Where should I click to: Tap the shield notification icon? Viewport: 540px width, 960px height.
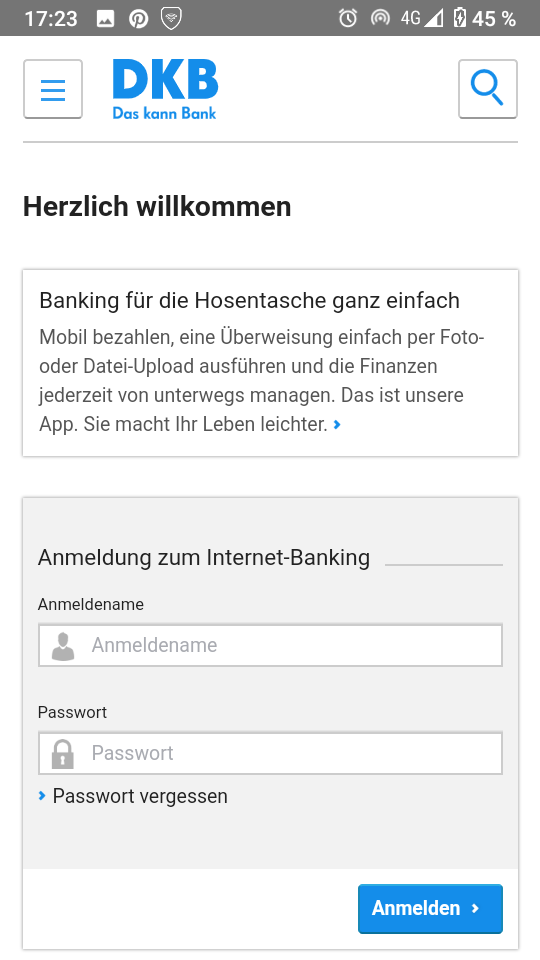(171, 18)
